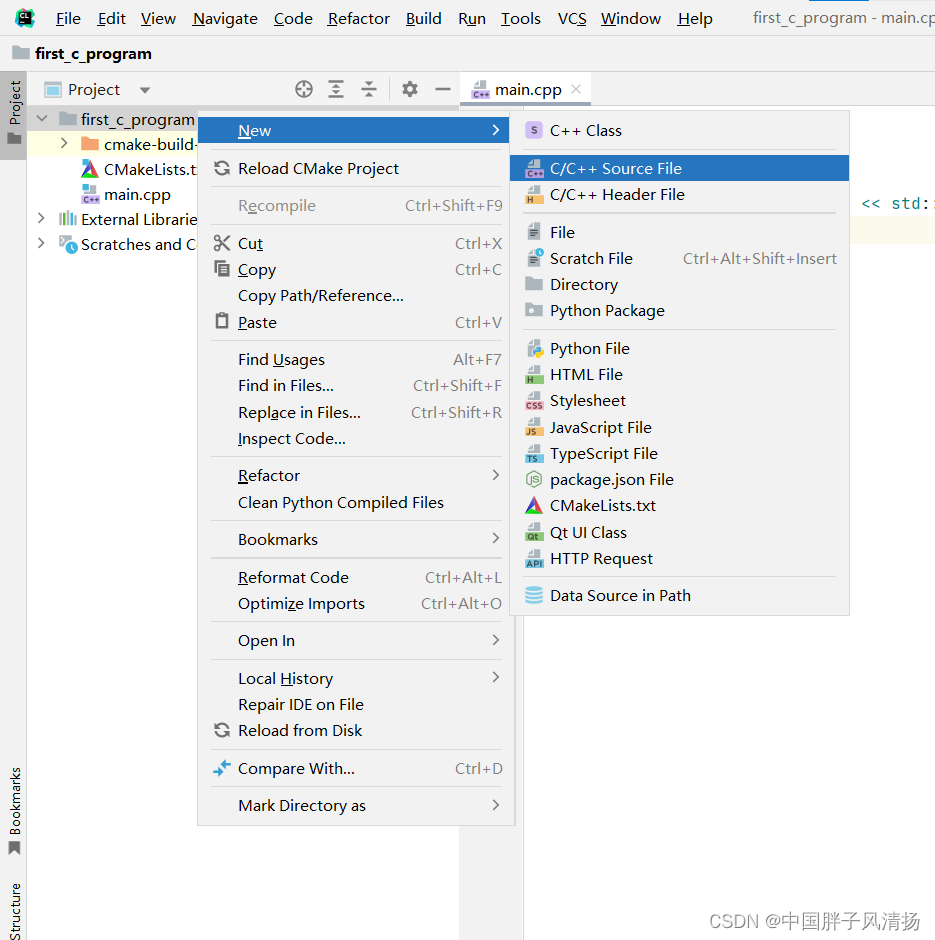Viewport: 935px width, 940px height.
Task: Expand External Libraries node
Action: tap(41, 219)
